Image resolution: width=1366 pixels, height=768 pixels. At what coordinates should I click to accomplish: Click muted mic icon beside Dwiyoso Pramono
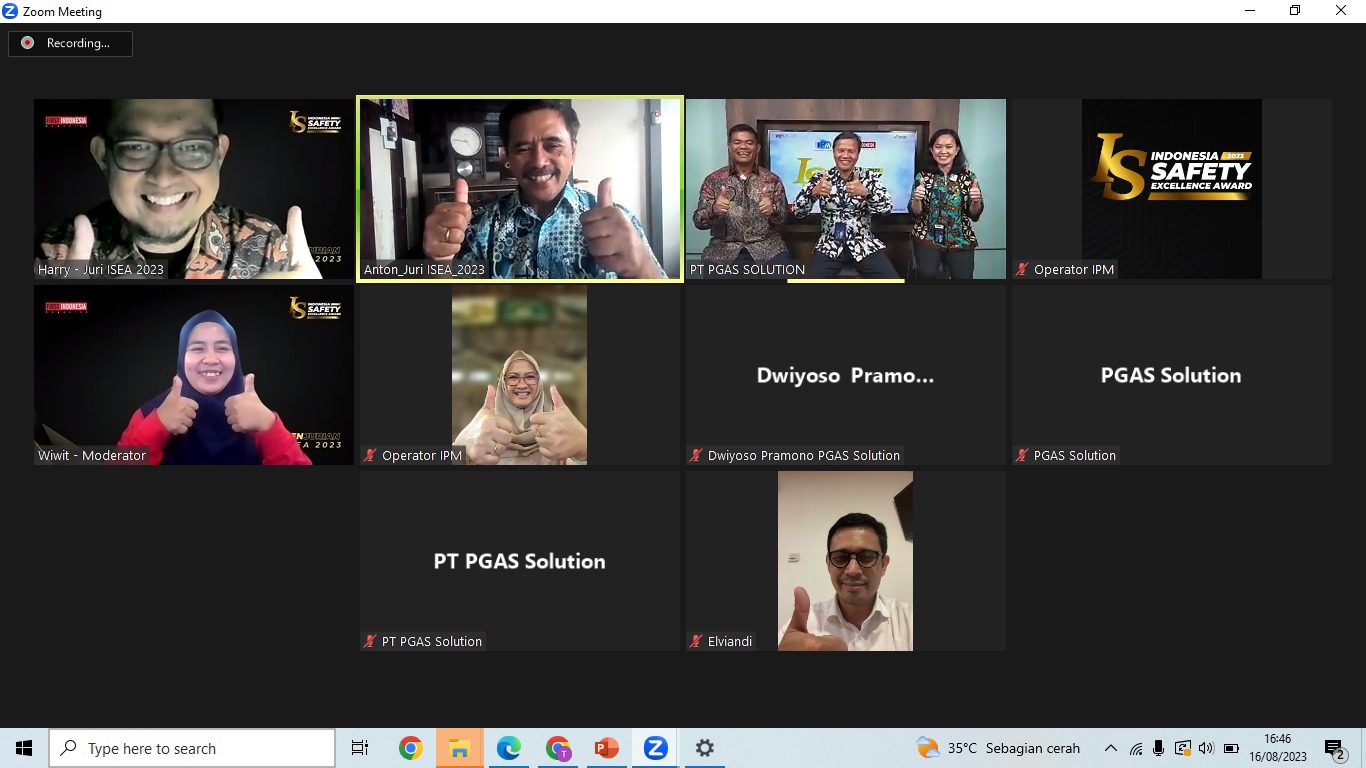click(696, 455)
